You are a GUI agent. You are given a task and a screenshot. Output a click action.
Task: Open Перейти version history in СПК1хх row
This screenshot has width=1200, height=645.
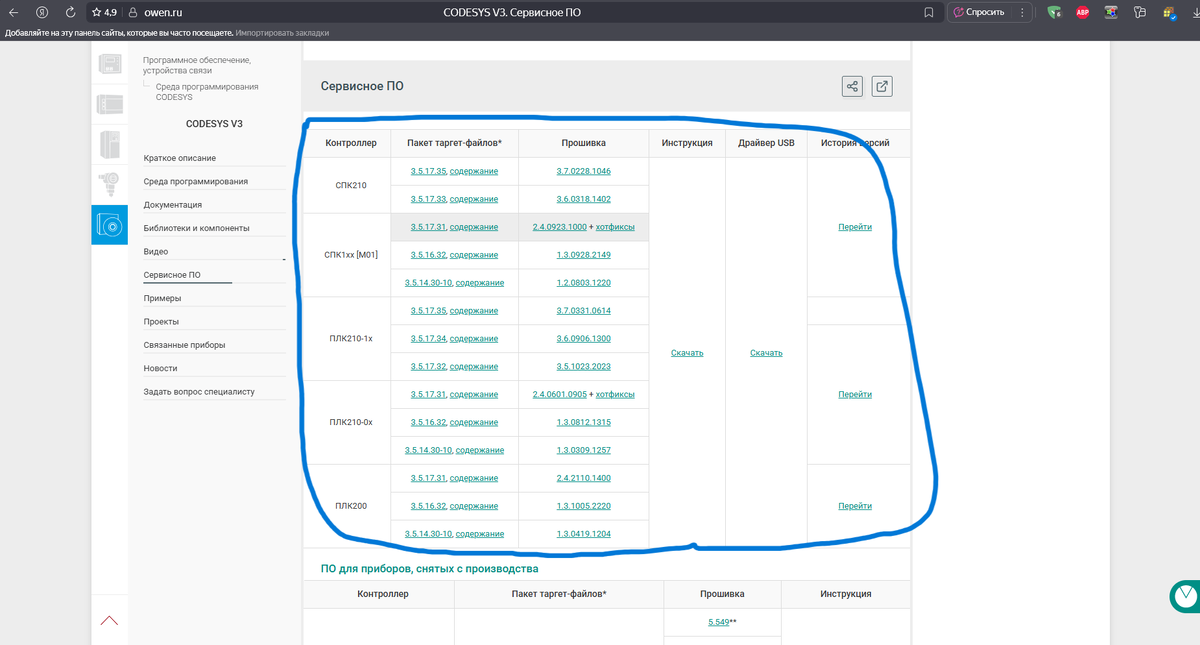855,227
